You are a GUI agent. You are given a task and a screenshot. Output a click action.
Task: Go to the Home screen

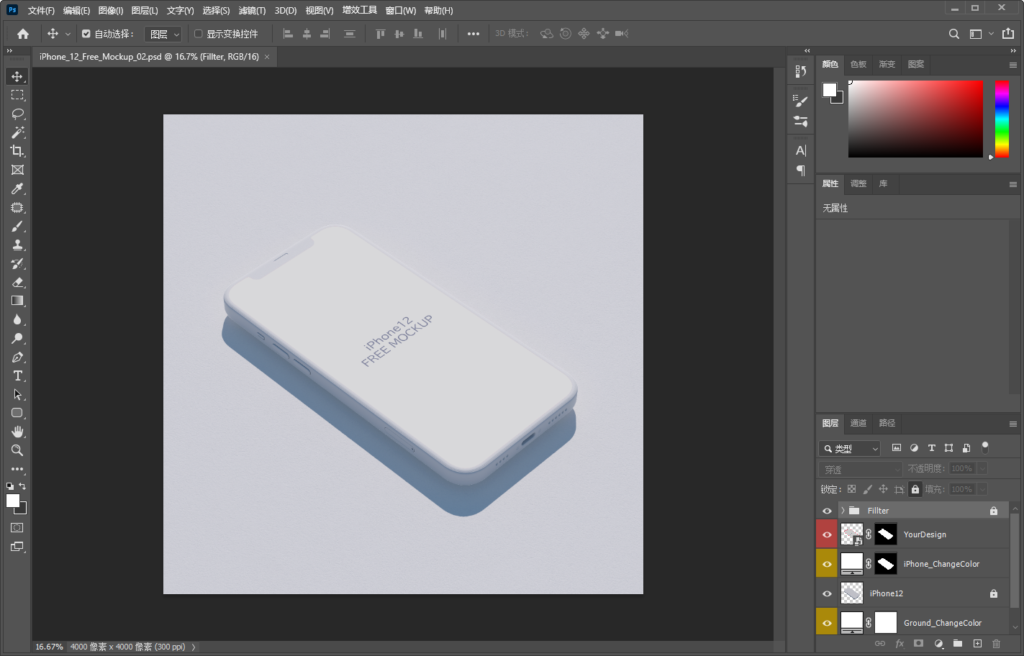(x=23, y=34)
